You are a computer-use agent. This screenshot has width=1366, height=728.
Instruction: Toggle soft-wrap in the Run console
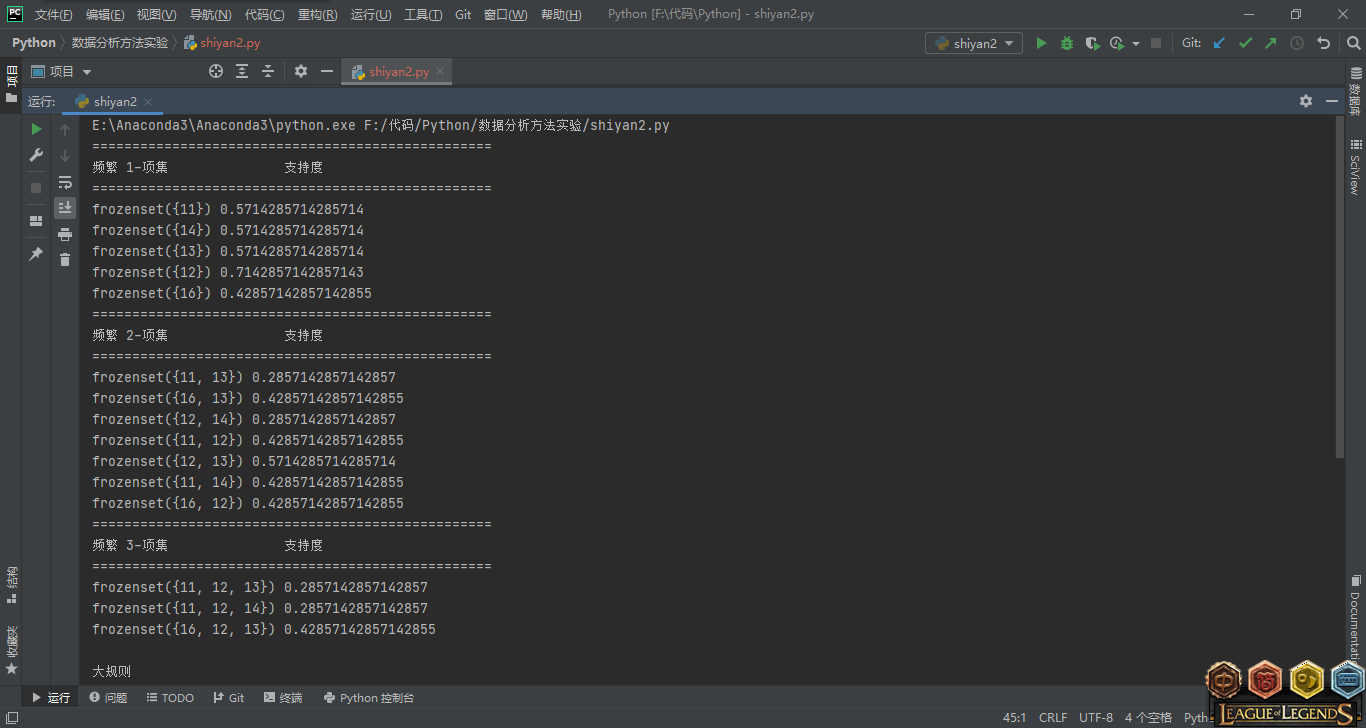pyautogui.click(x=65, y=182)
